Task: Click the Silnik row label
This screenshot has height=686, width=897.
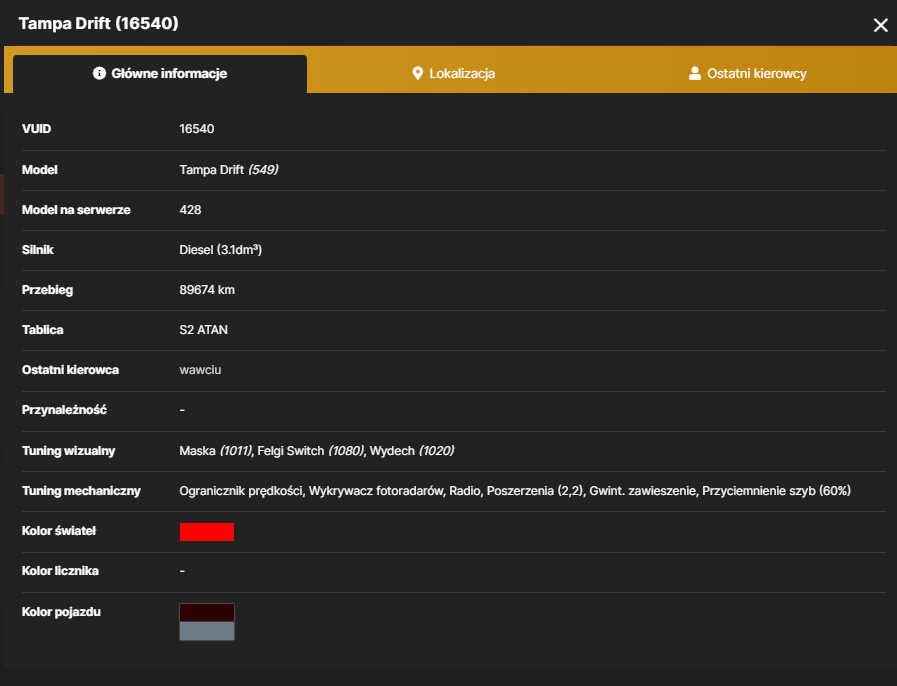Action: 37,249
